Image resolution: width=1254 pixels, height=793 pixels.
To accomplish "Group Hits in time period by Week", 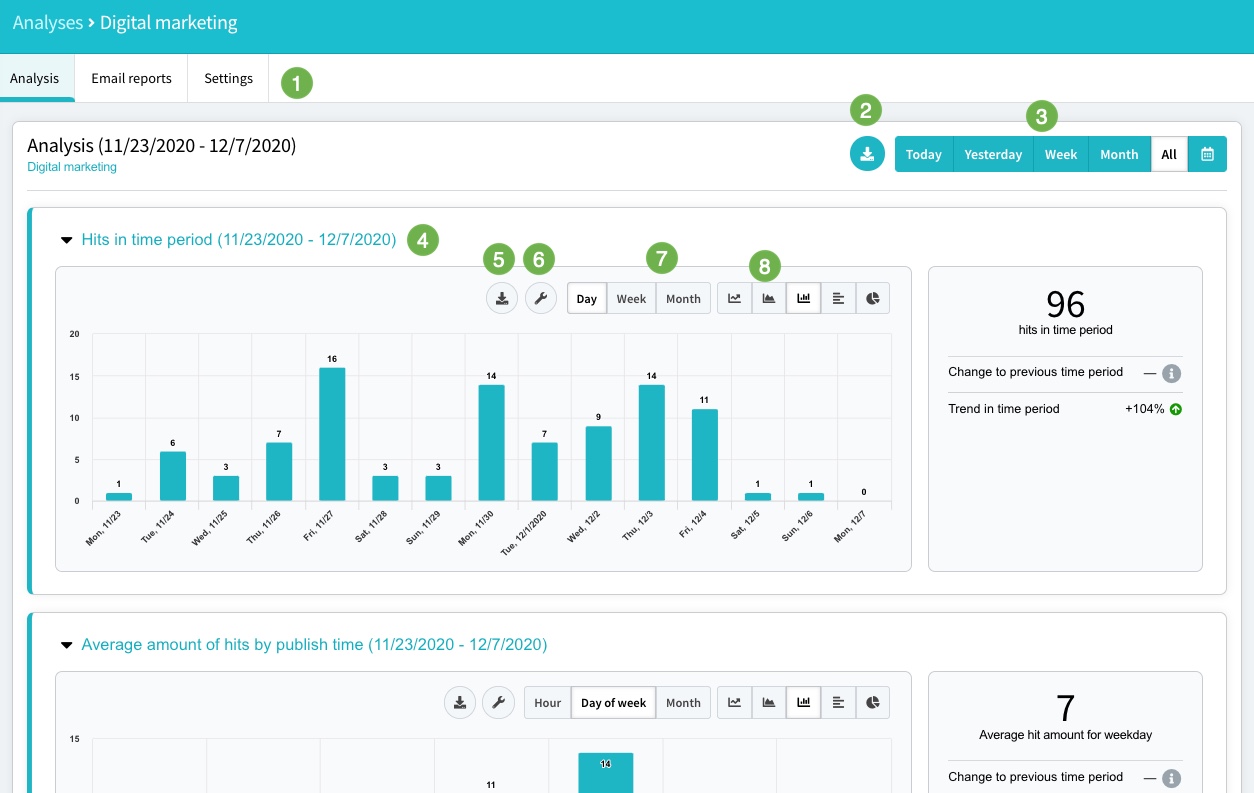I will pos(631,298).
